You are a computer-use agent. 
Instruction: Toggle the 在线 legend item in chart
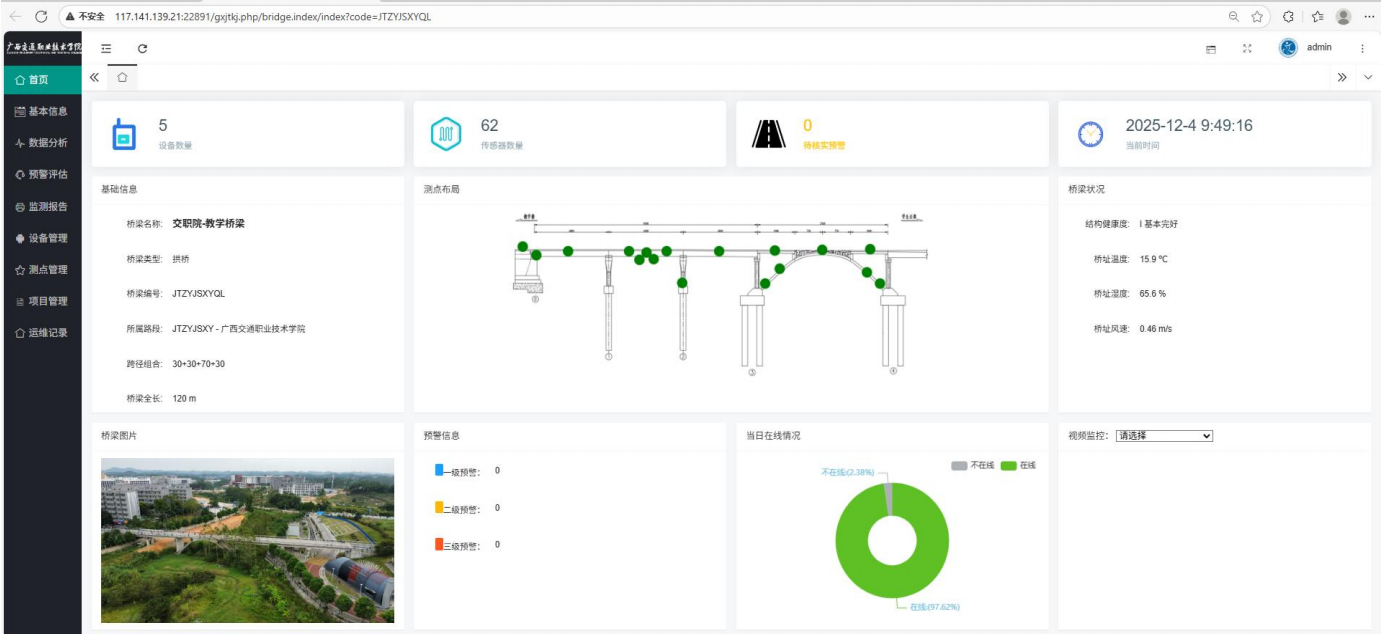(x=1018, y=466)
